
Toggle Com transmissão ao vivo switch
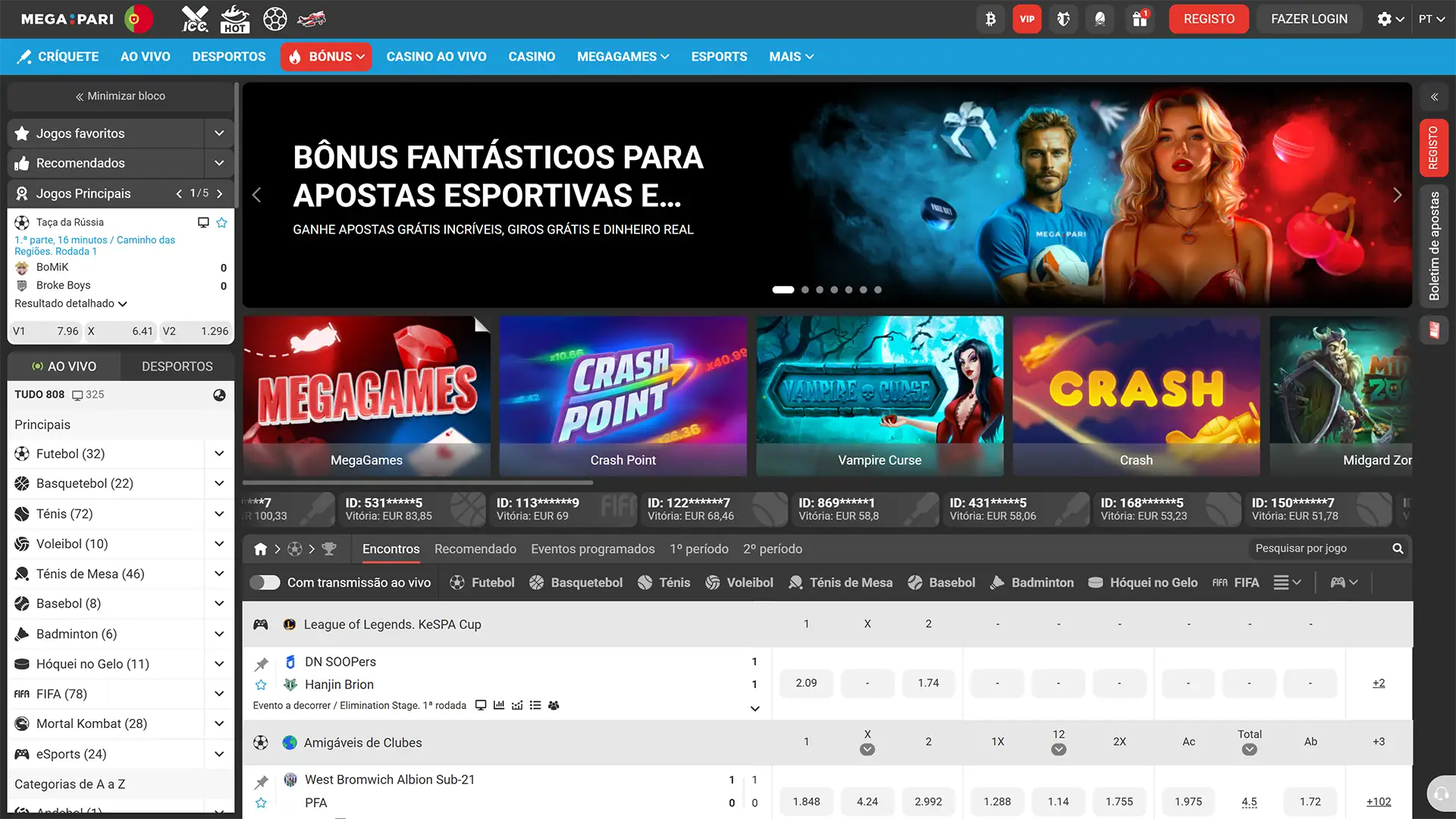pos(265,583)
